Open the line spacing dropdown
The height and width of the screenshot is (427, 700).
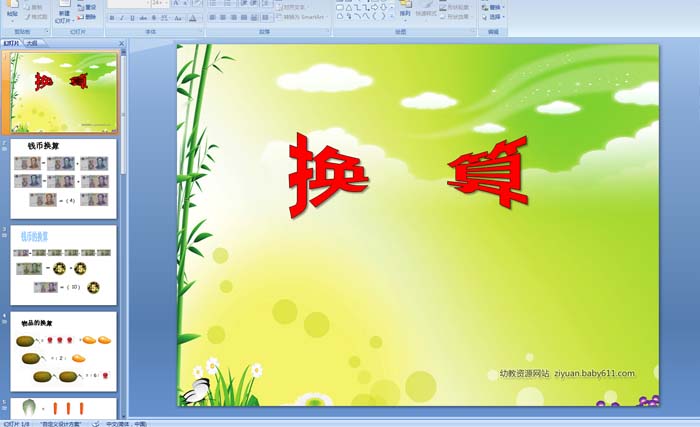pos(266,3)
